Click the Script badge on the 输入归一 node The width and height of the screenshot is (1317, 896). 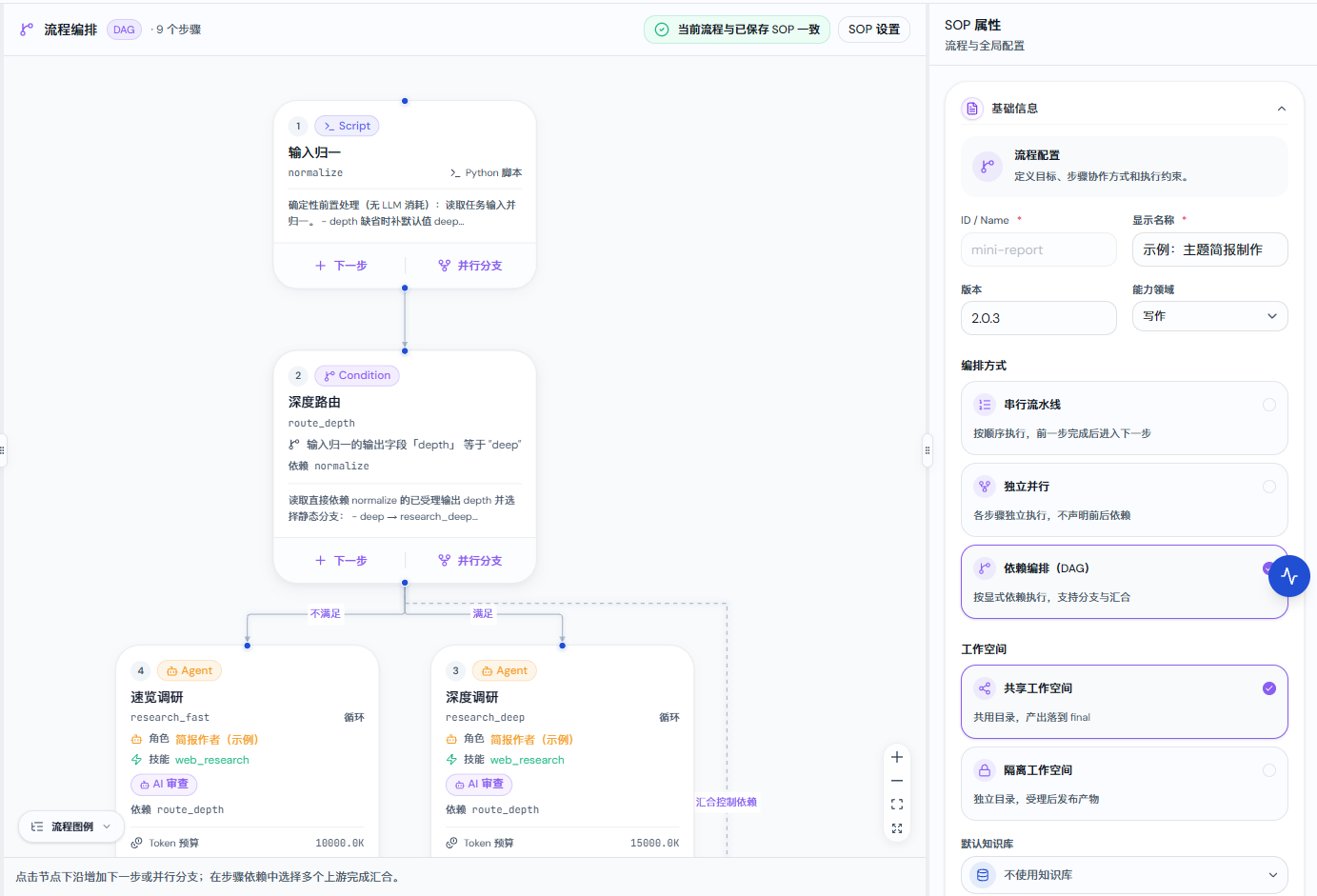point(347,126)
